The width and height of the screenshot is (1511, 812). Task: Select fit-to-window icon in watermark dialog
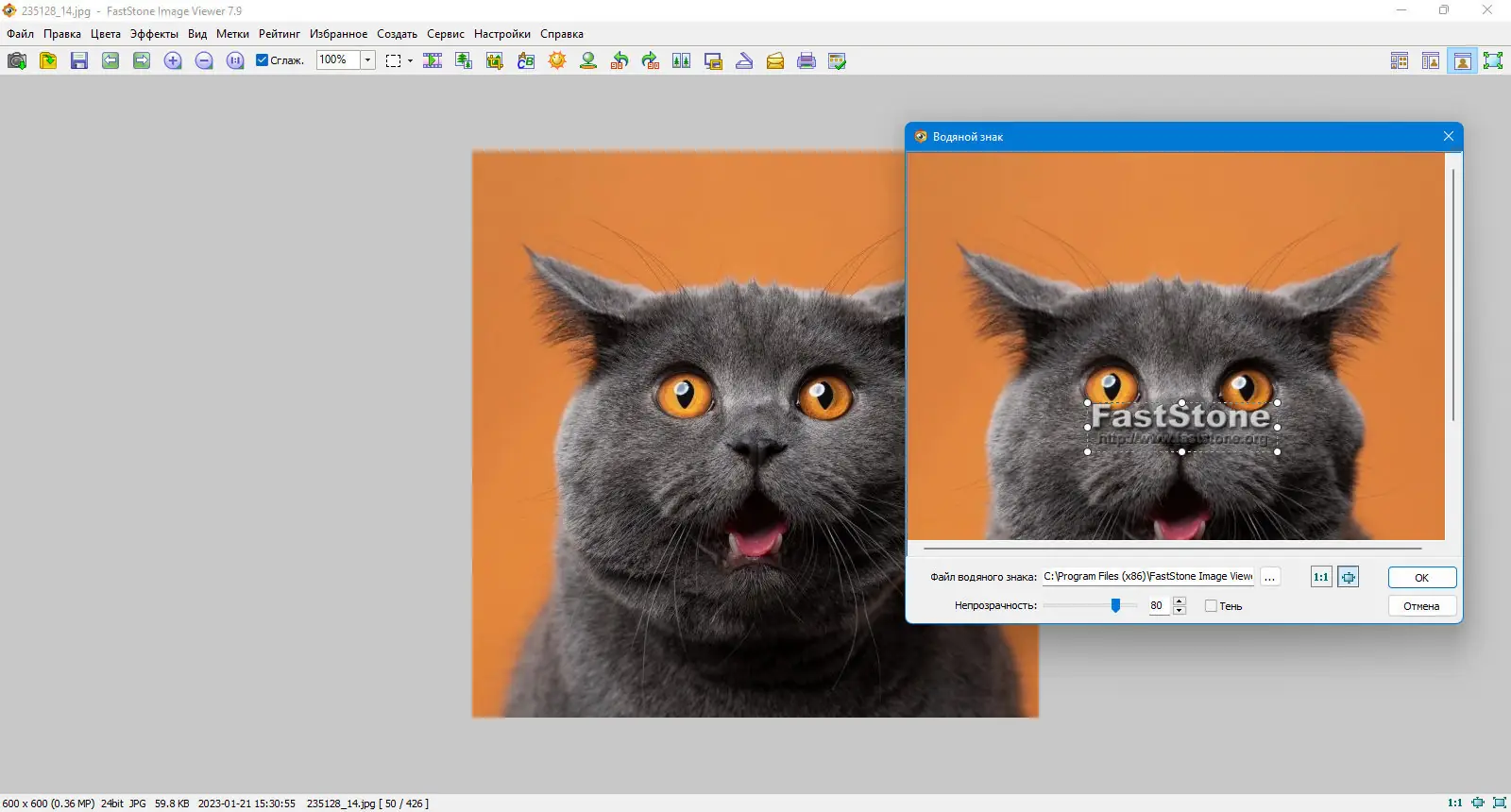pyautogui.click(x=1349, y=577)
